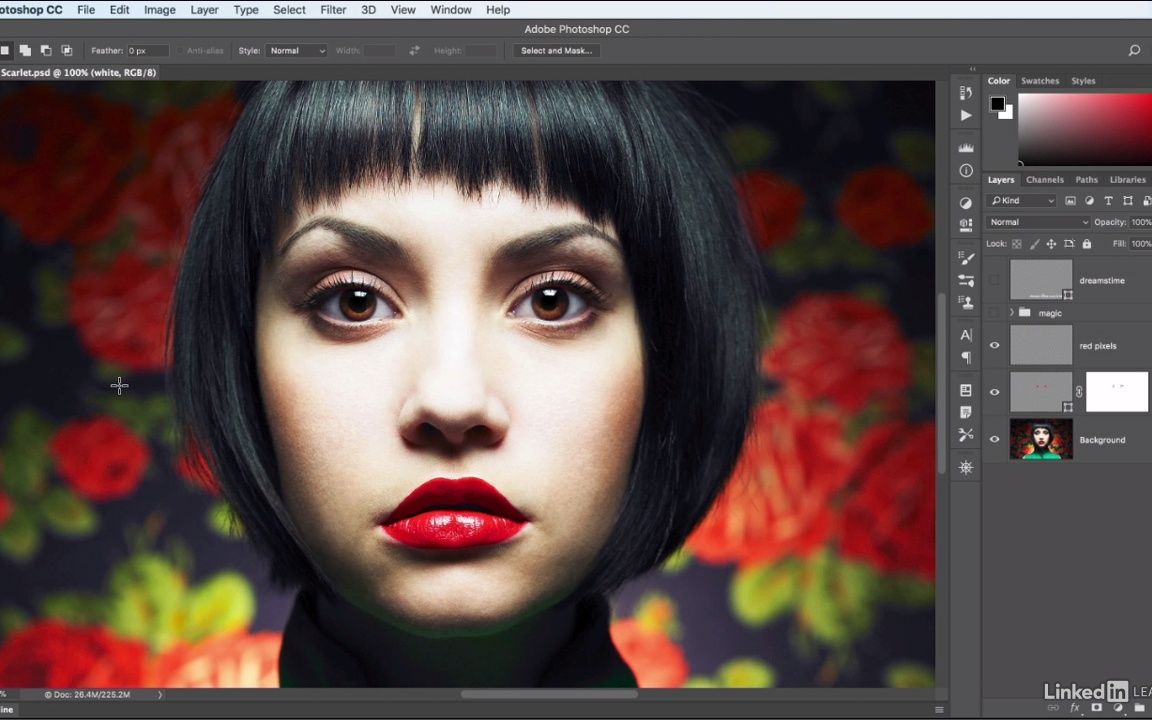Open the Histogram panel icon

965,148
